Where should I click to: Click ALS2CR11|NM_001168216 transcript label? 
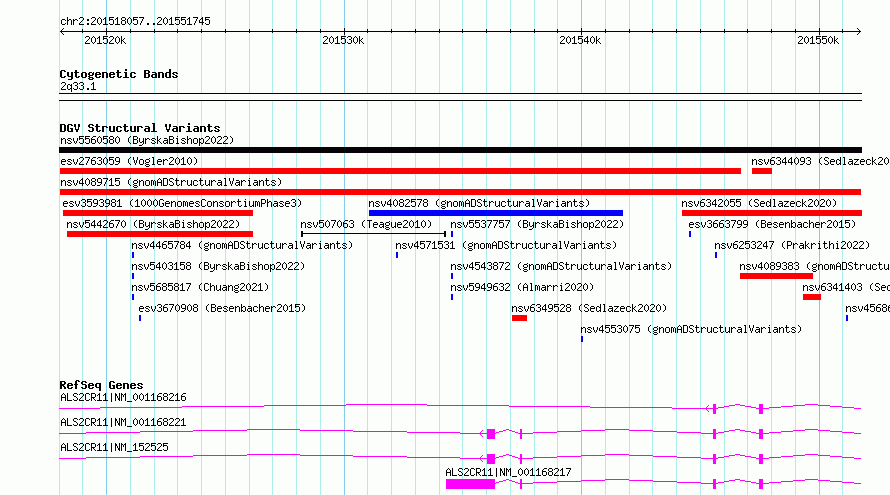tap(123, 397)
